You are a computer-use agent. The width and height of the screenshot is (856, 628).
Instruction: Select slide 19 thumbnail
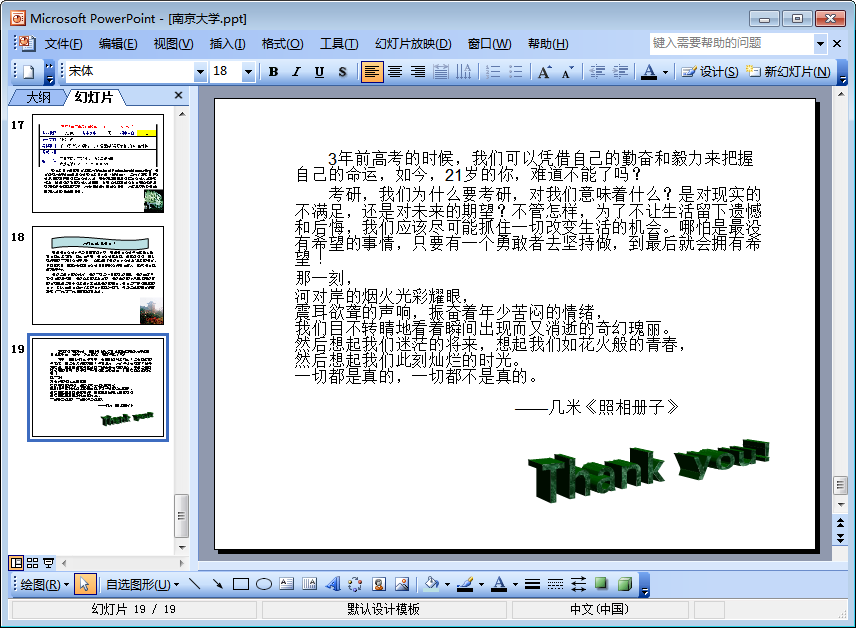point(98,388)
